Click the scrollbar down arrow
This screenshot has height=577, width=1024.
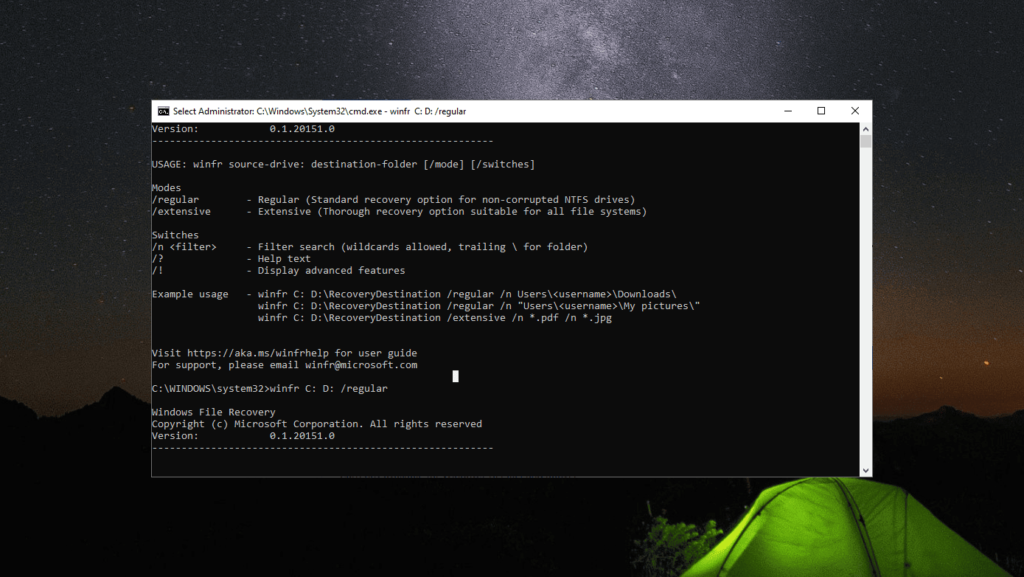(865, 470)
